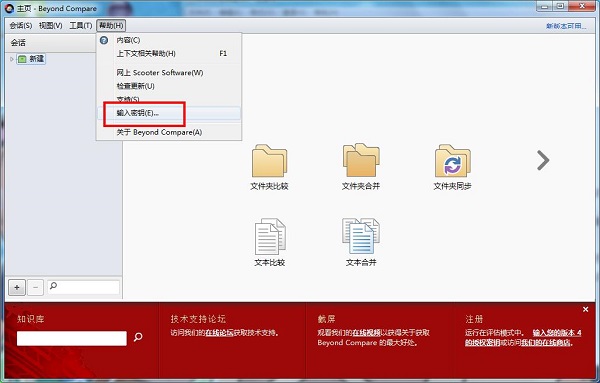Click the 技术支持论坛 heading
Viewport: 600px width, 383px height.
pyautogui.click(x=198, y=319)
